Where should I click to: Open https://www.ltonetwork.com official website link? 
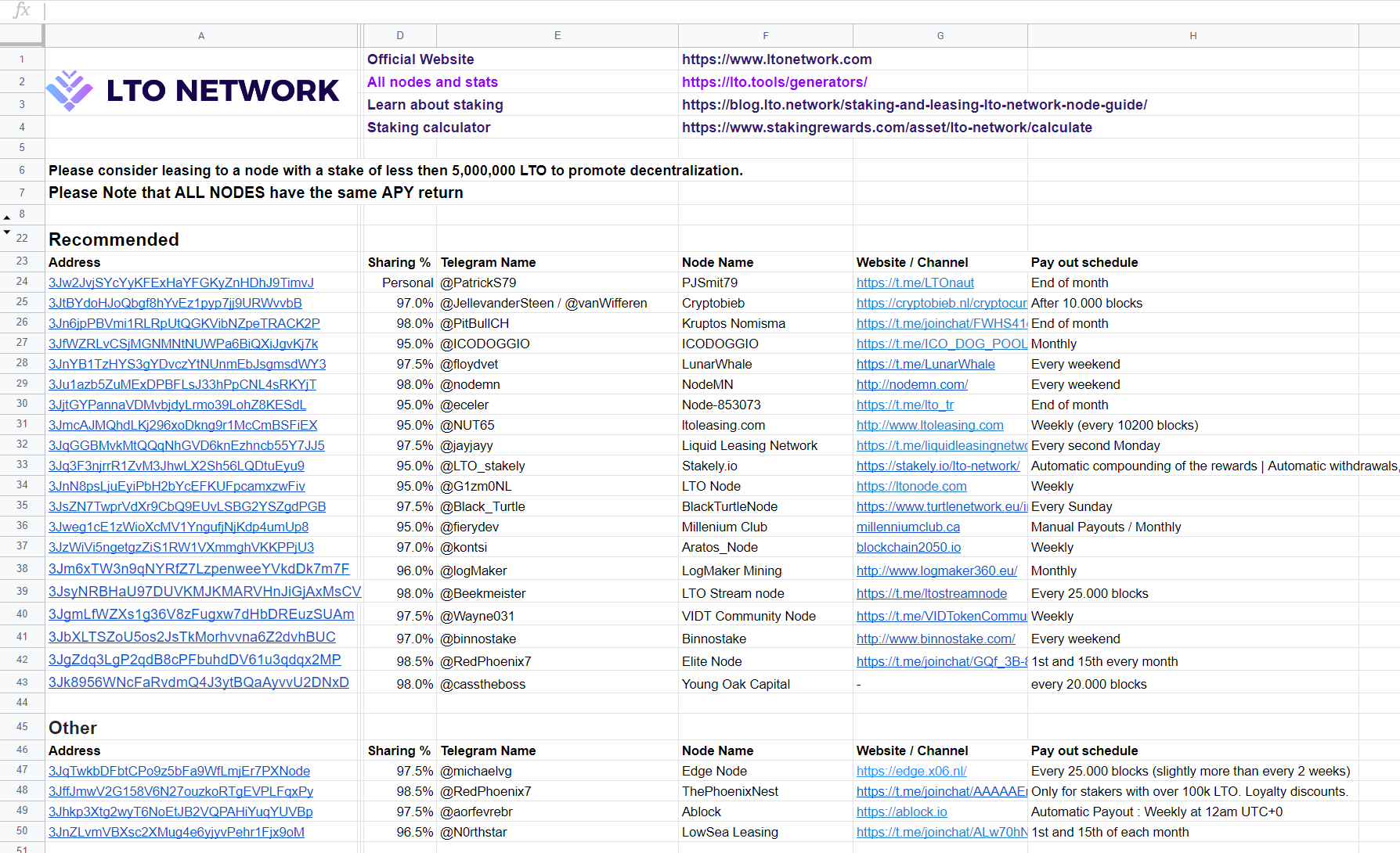click(x=777, y=59)
